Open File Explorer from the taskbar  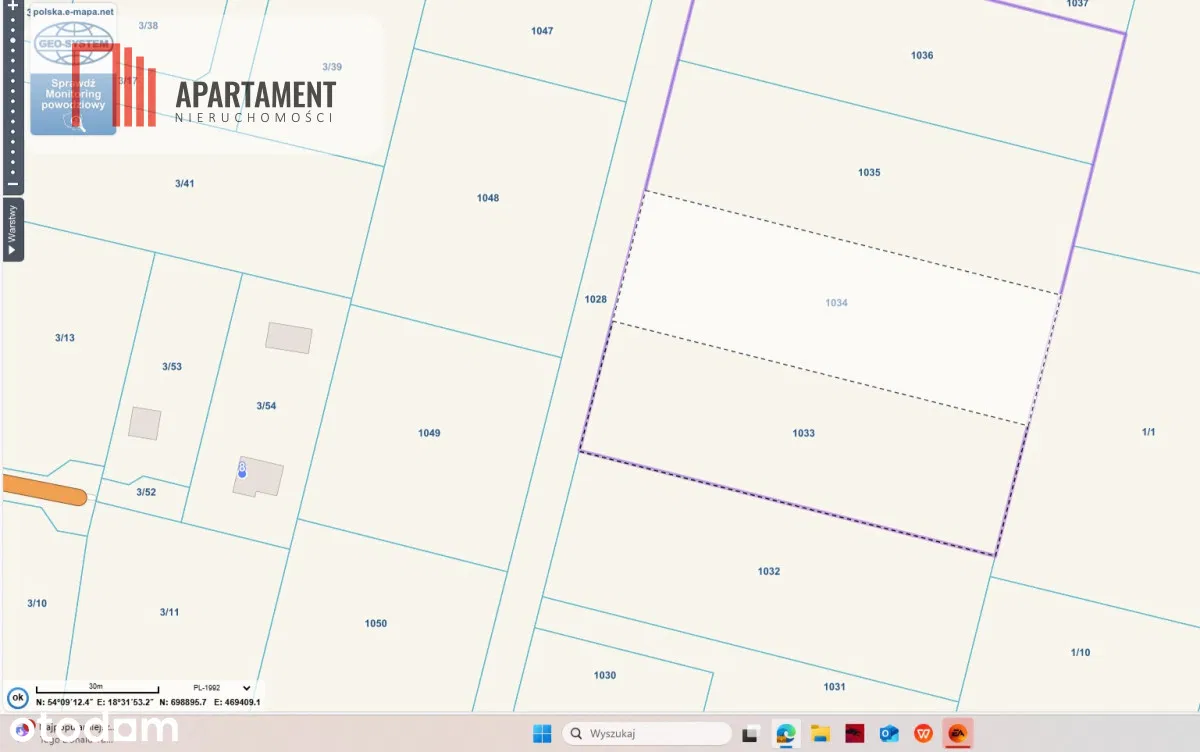point(820,734)
